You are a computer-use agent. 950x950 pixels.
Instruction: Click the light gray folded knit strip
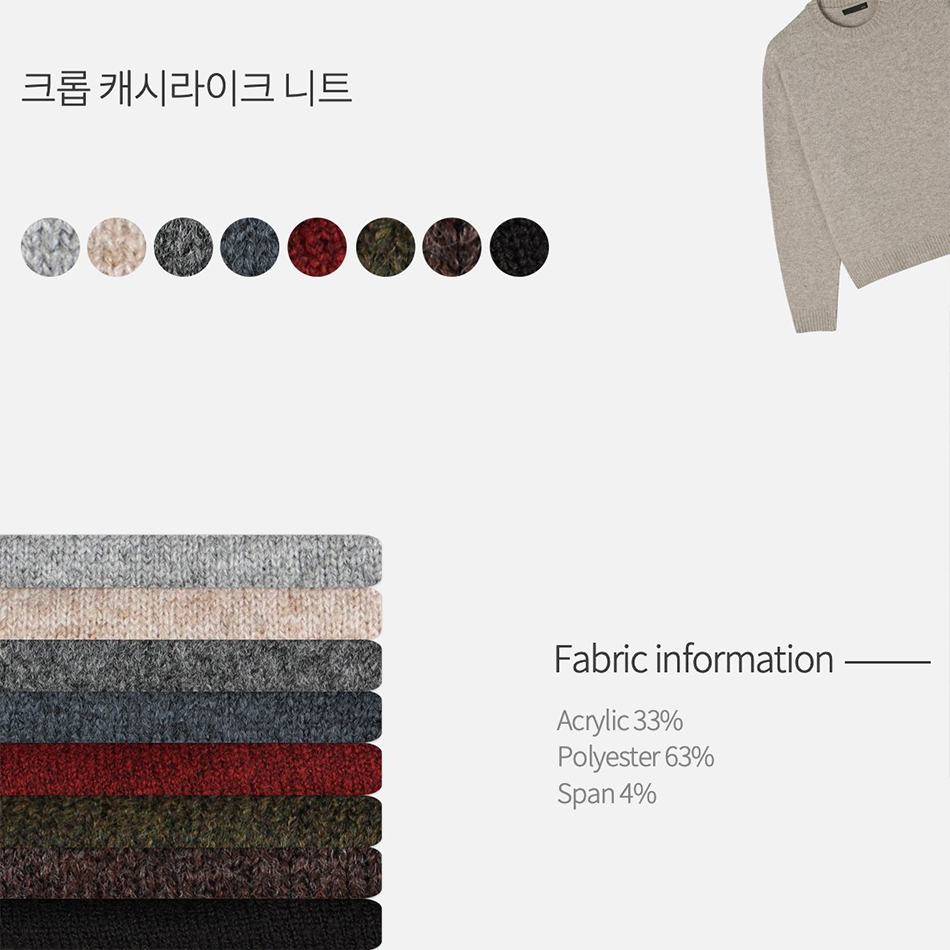191,561
